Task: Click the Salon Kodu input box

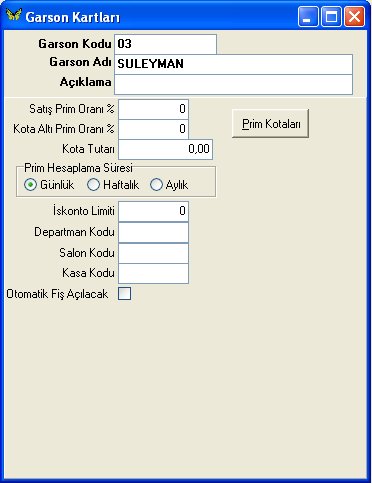Action: (x=153, y=253)
